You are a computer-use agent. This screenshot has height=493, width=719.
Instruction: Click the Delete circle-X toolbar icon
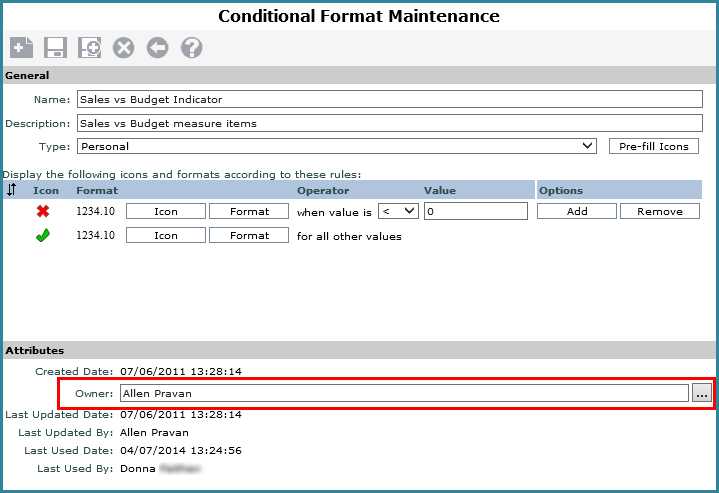124,47
